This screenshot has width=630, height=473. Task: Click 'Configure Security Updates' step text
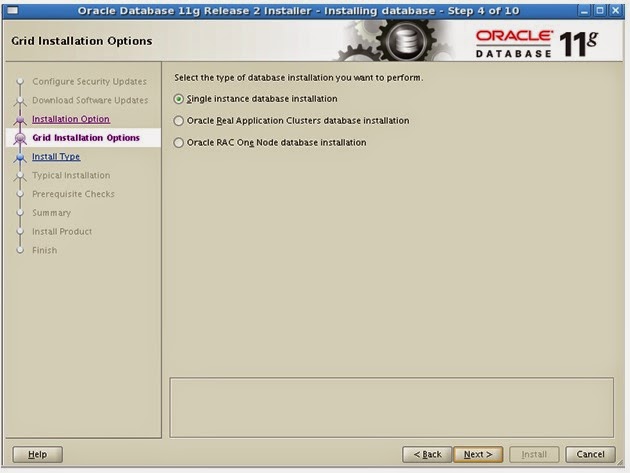(89, 82)
